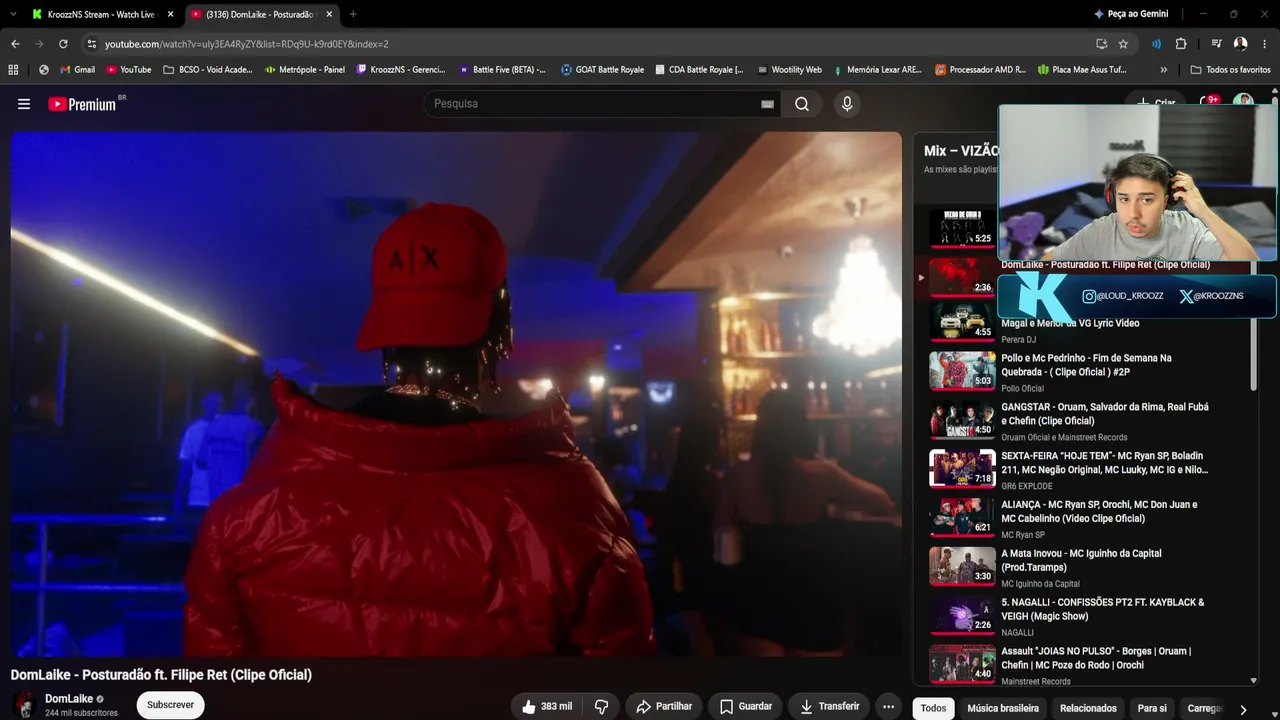Open the tab search dropdown arrow
The height and width of the screenshot is (720, 1280).
(x=15, y=14)
